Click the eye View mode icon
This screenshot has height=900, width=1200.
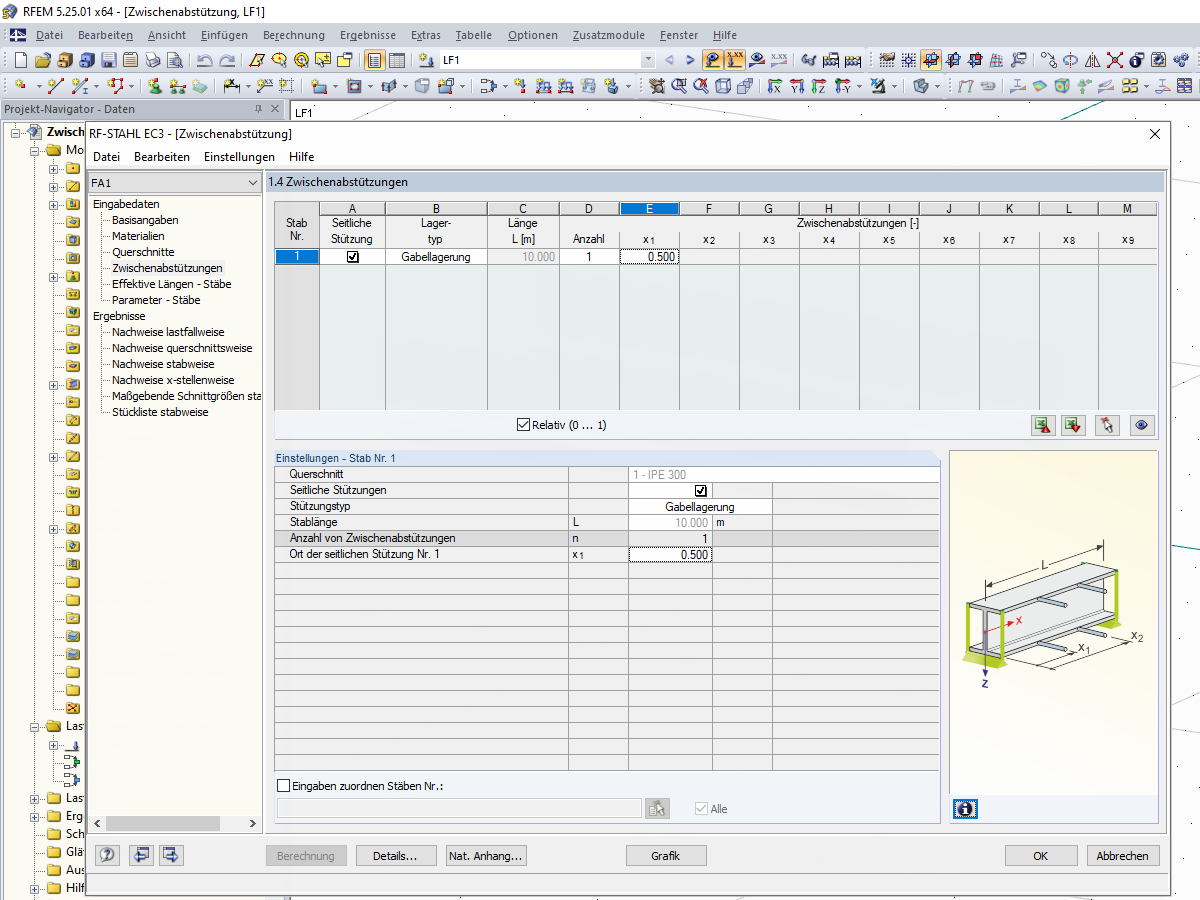tap(1142, 425)
